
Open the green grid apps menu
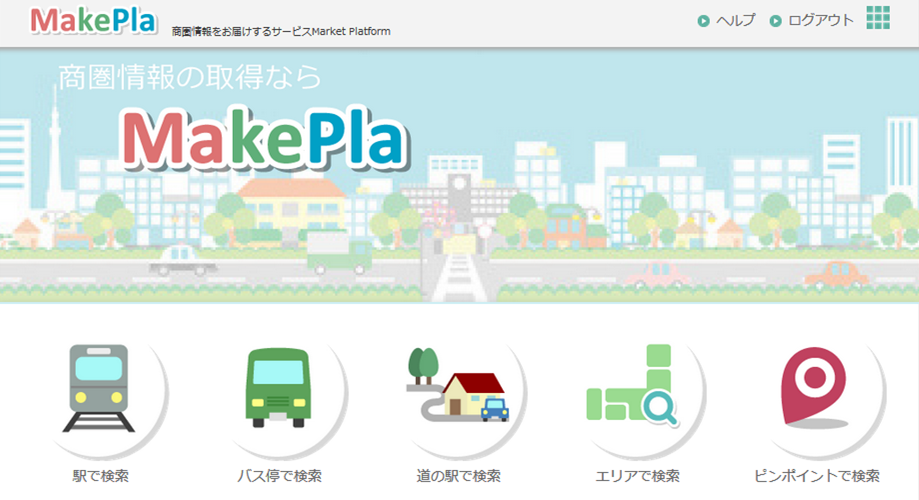point(878,18)
